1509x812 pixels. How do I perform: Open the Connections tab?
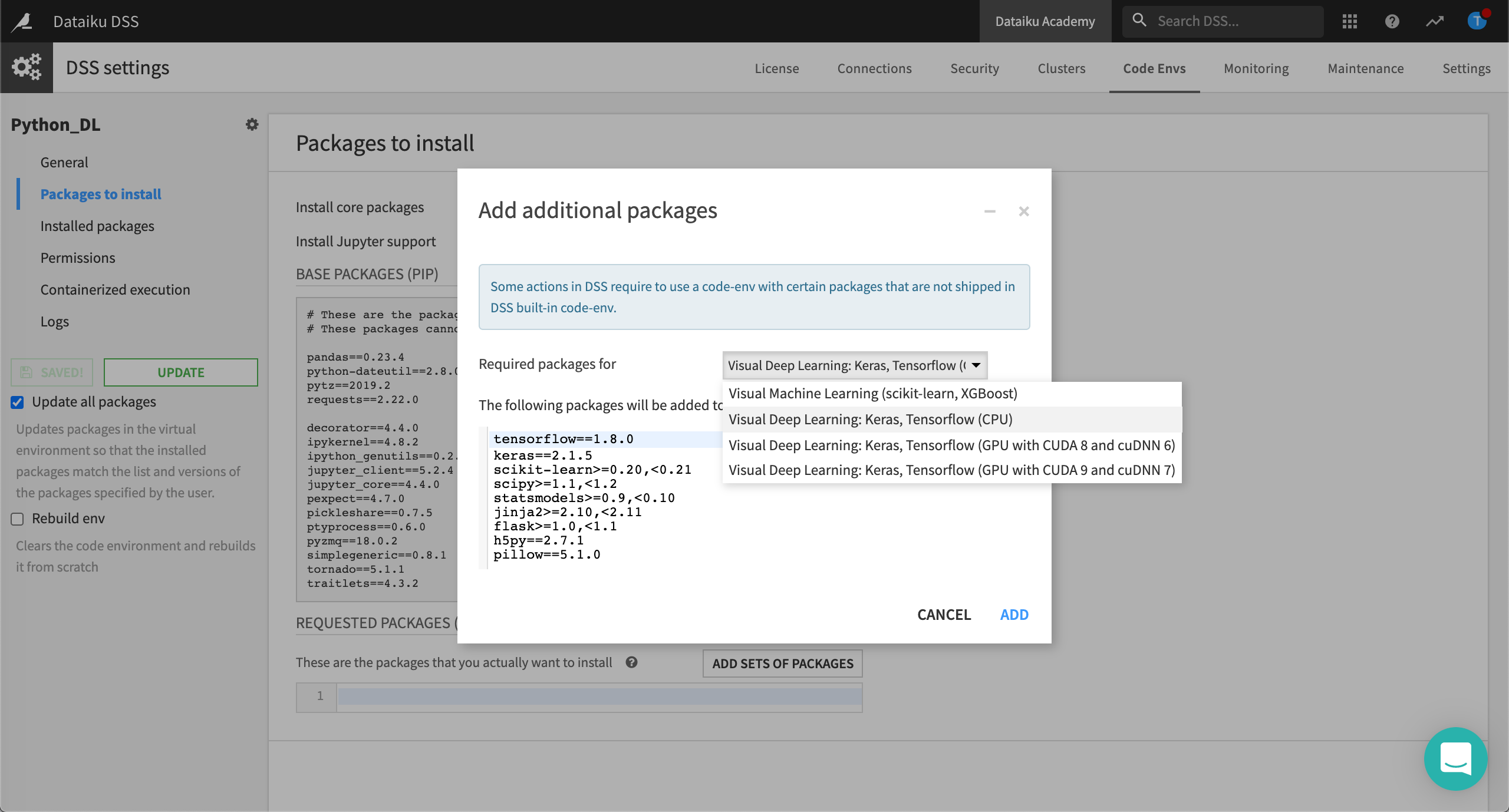pyautogui.click(x=874, y=68)
